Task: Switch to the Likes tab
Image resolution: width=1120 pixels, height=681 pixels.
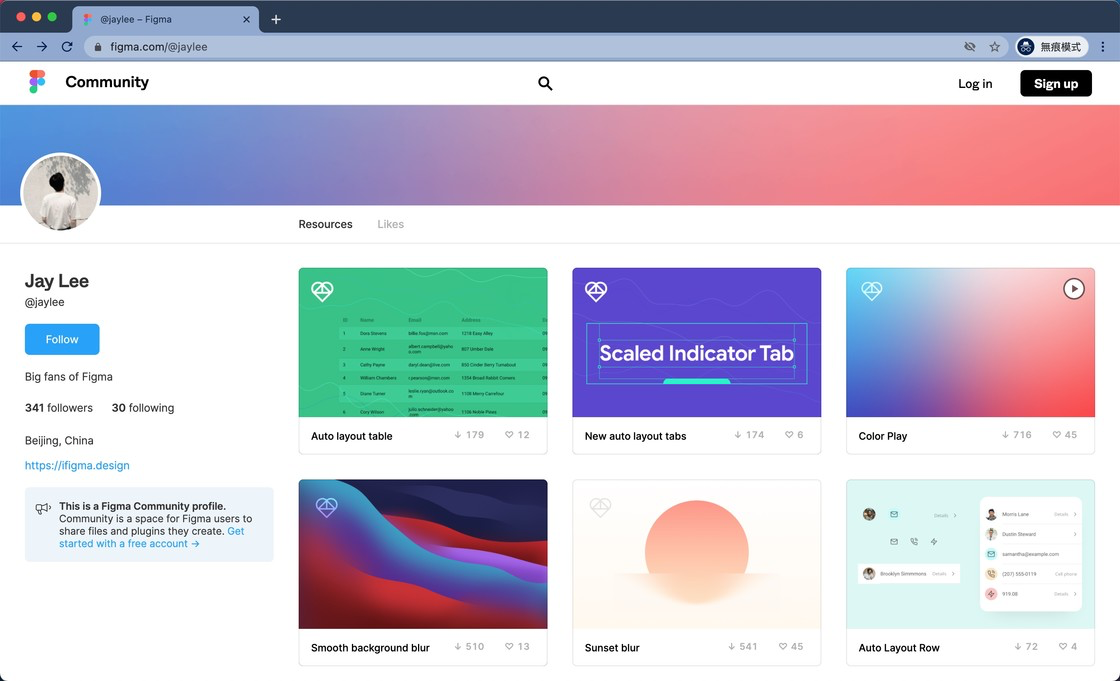Action: [391, 224]
